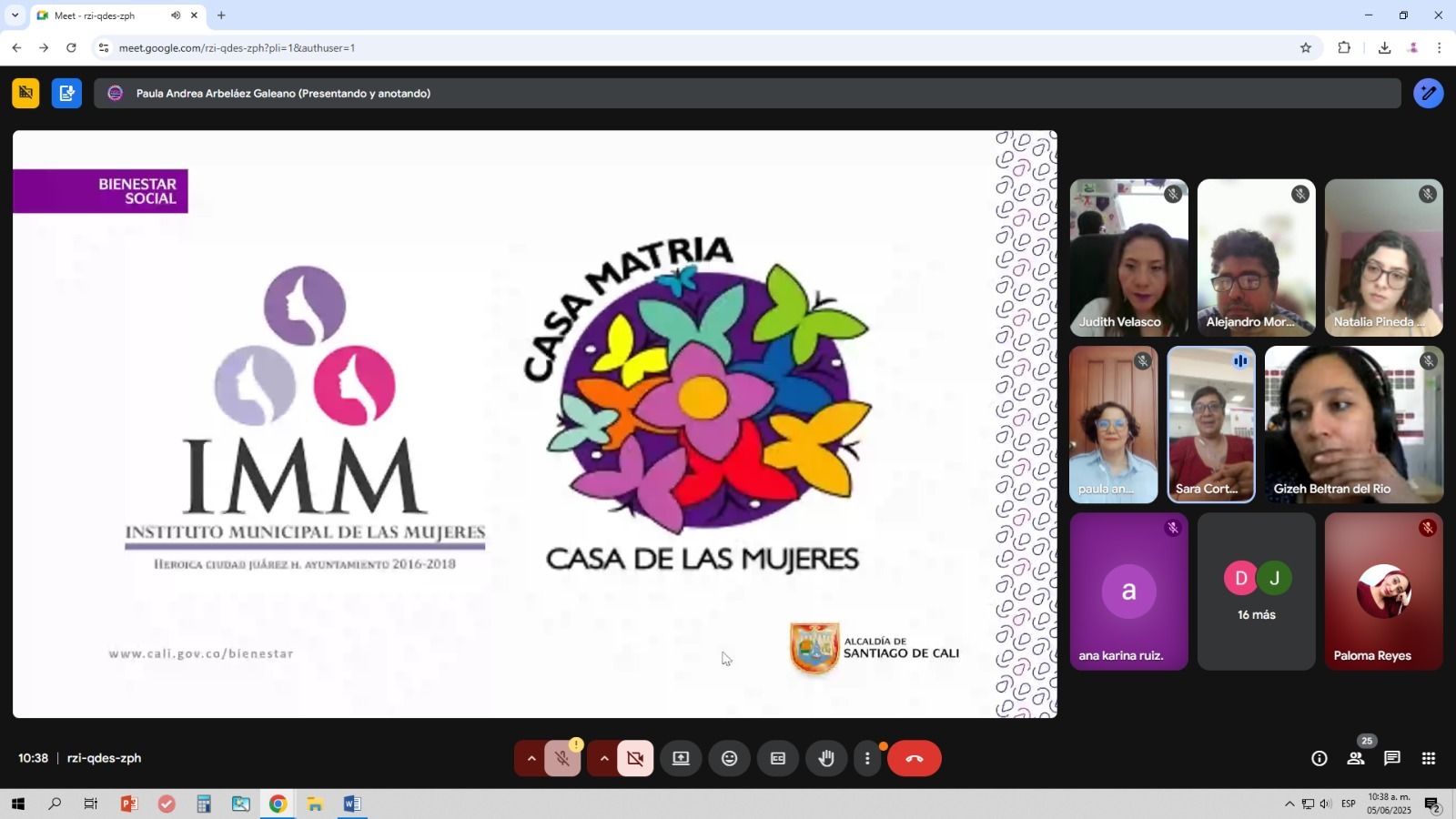Open the three-dot more options menu
Image resolution: width=1456 pixels, height=819 pixels.
tap(867, 758)
